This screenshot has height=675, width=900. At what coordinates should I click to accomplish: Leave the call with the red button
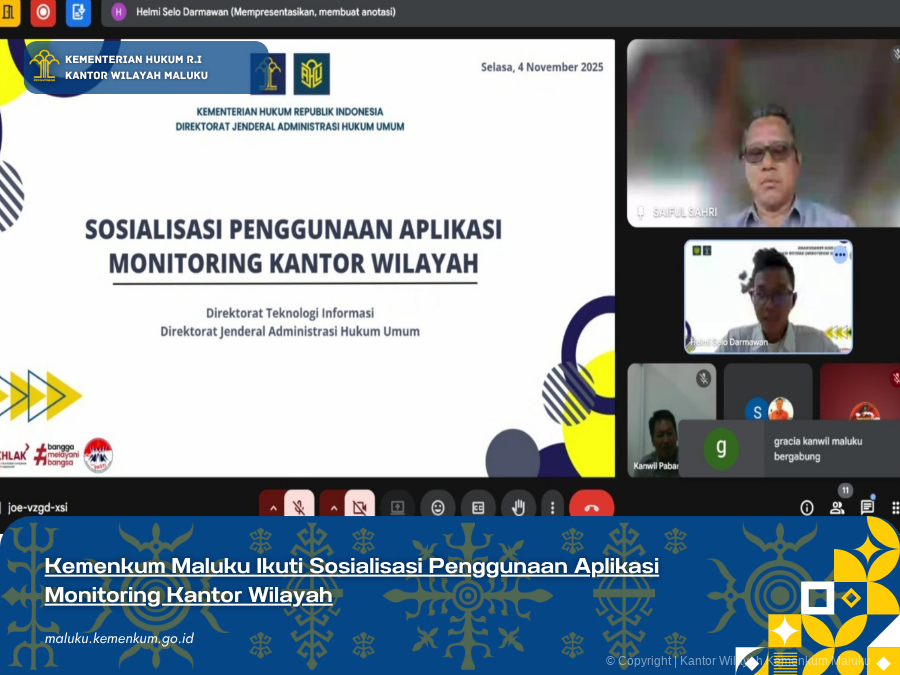coord(591,506)
